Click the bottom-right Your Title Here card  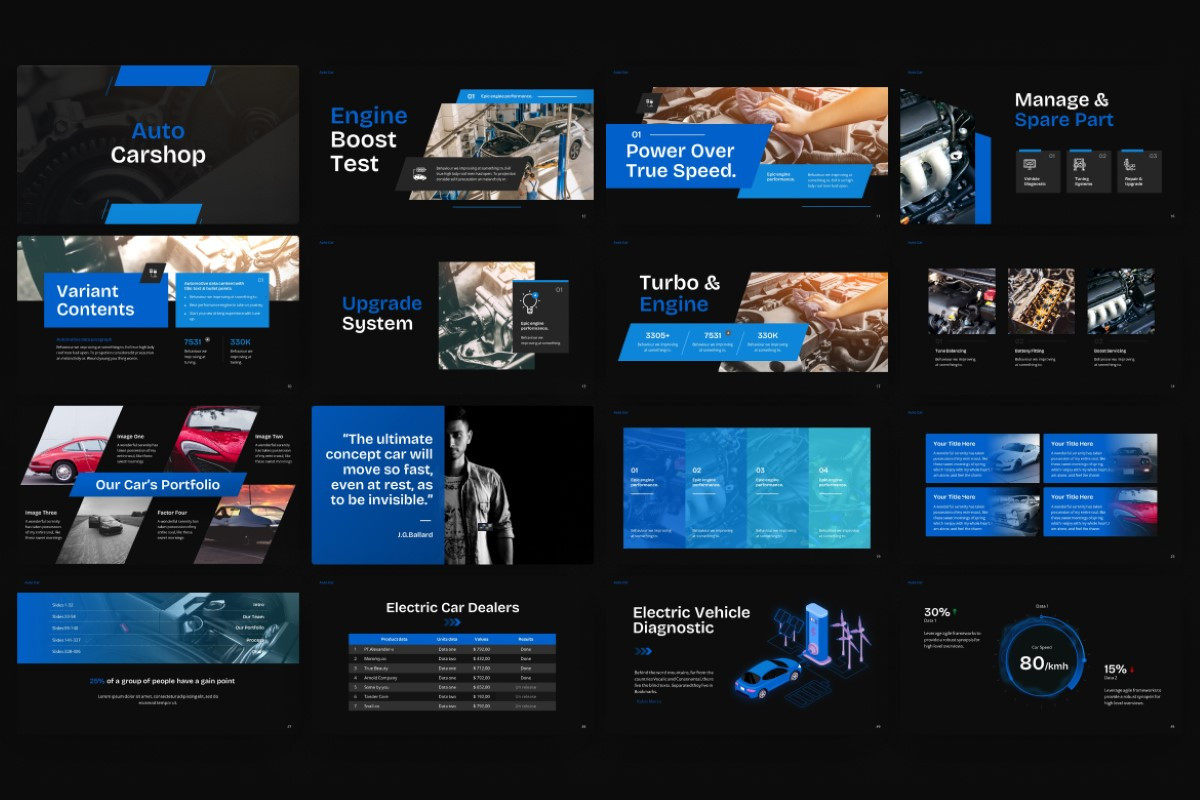(1100, 511)
